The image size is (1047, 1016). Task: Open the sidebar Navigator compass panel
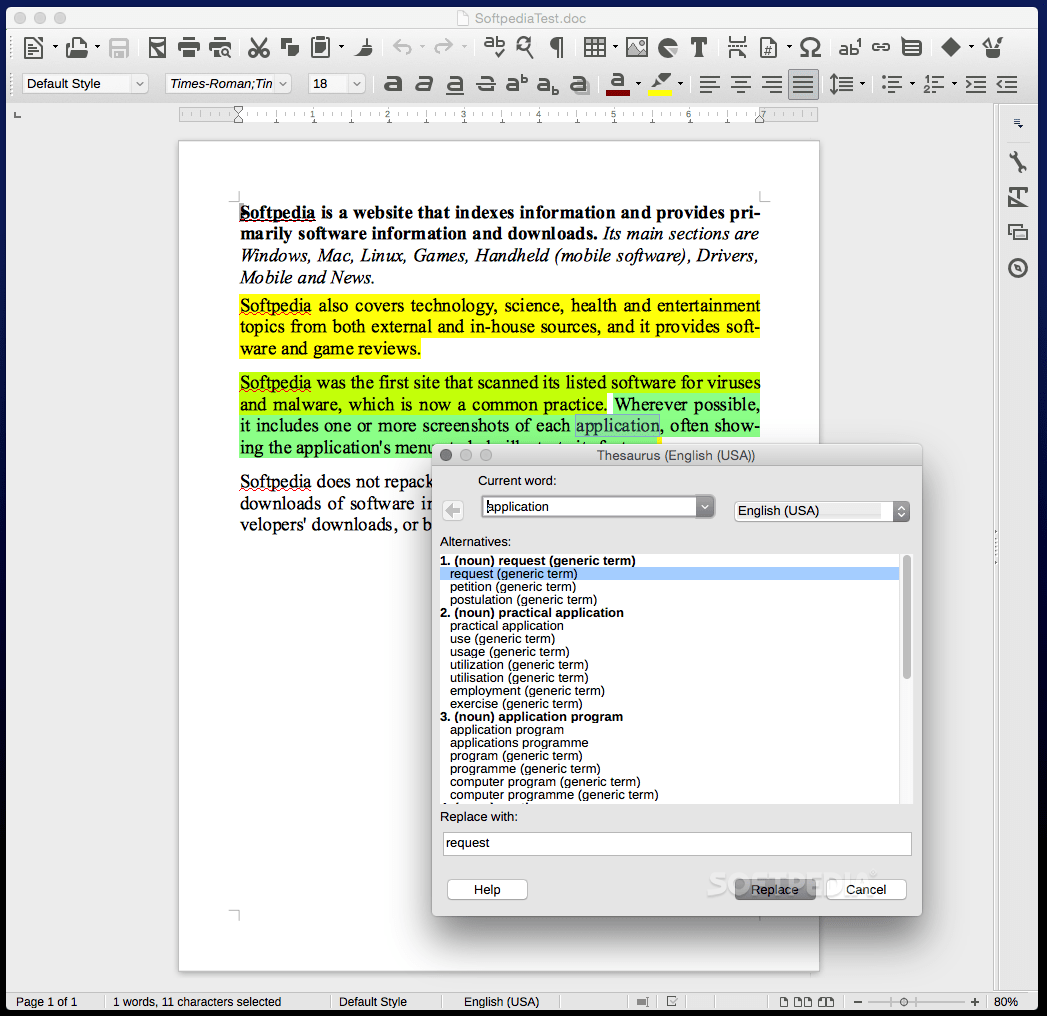coord(1018,268)
